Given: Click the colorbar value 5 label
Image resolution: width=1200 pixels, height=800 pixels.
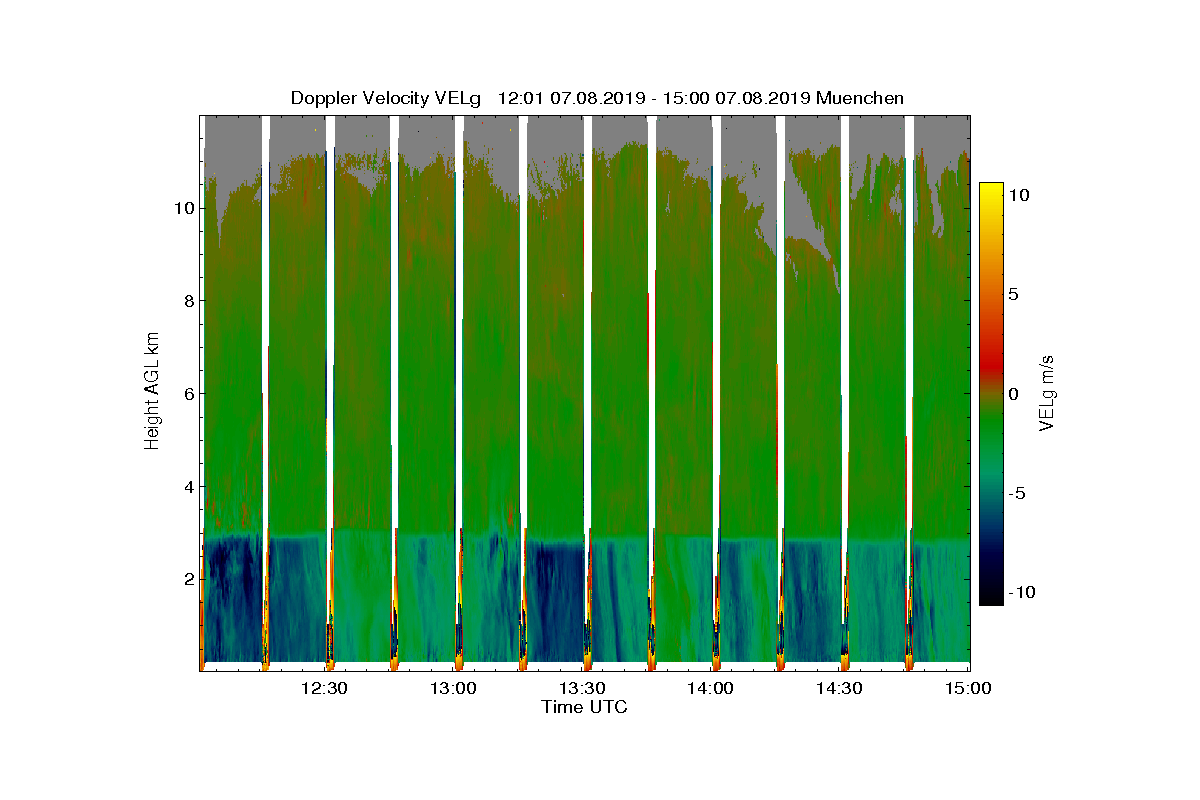Looking at the screenshot, I should pos(1014,295).
